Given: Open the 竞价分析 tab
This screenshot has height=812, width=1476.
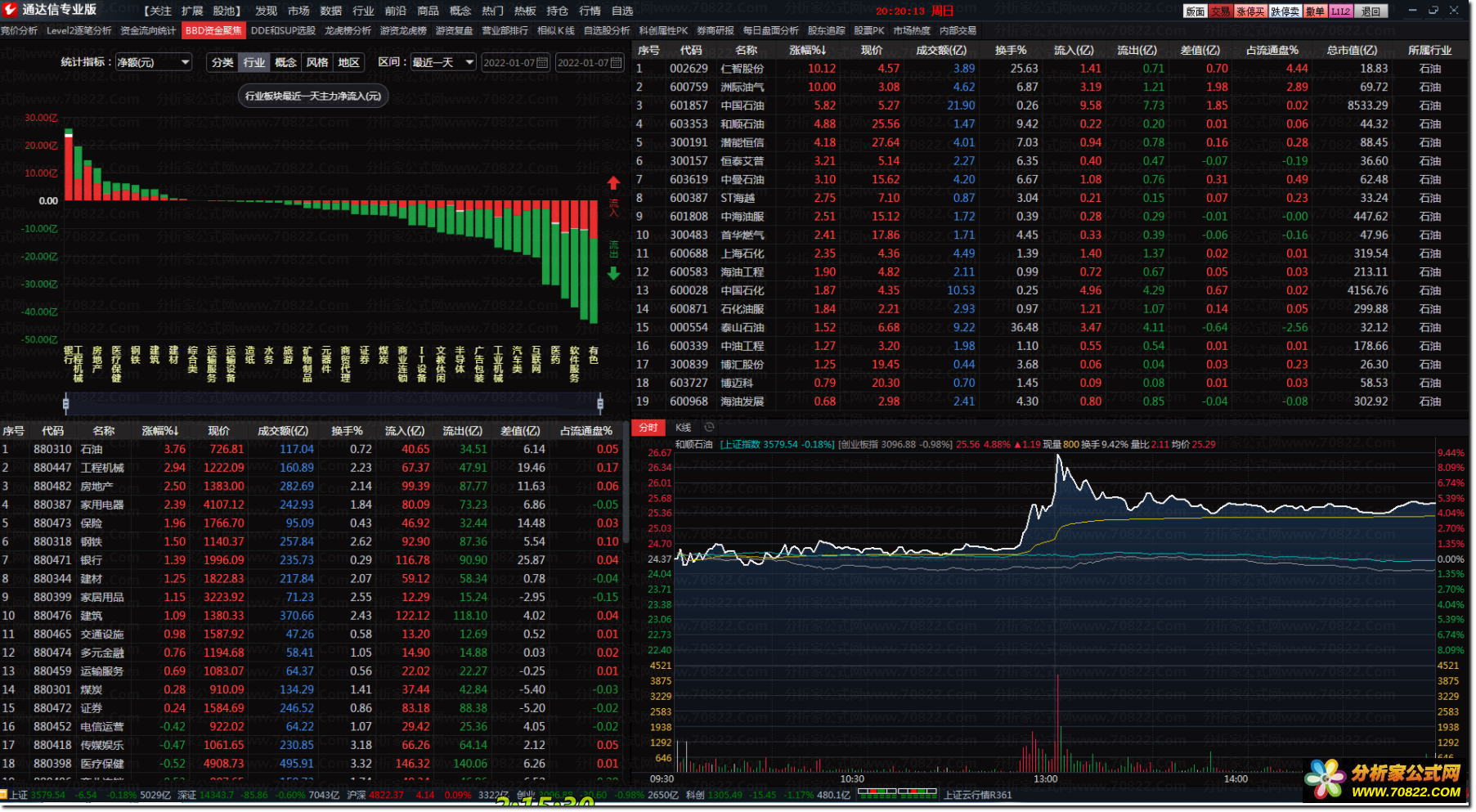Looking at the screenshot, I should pos(20,30).
